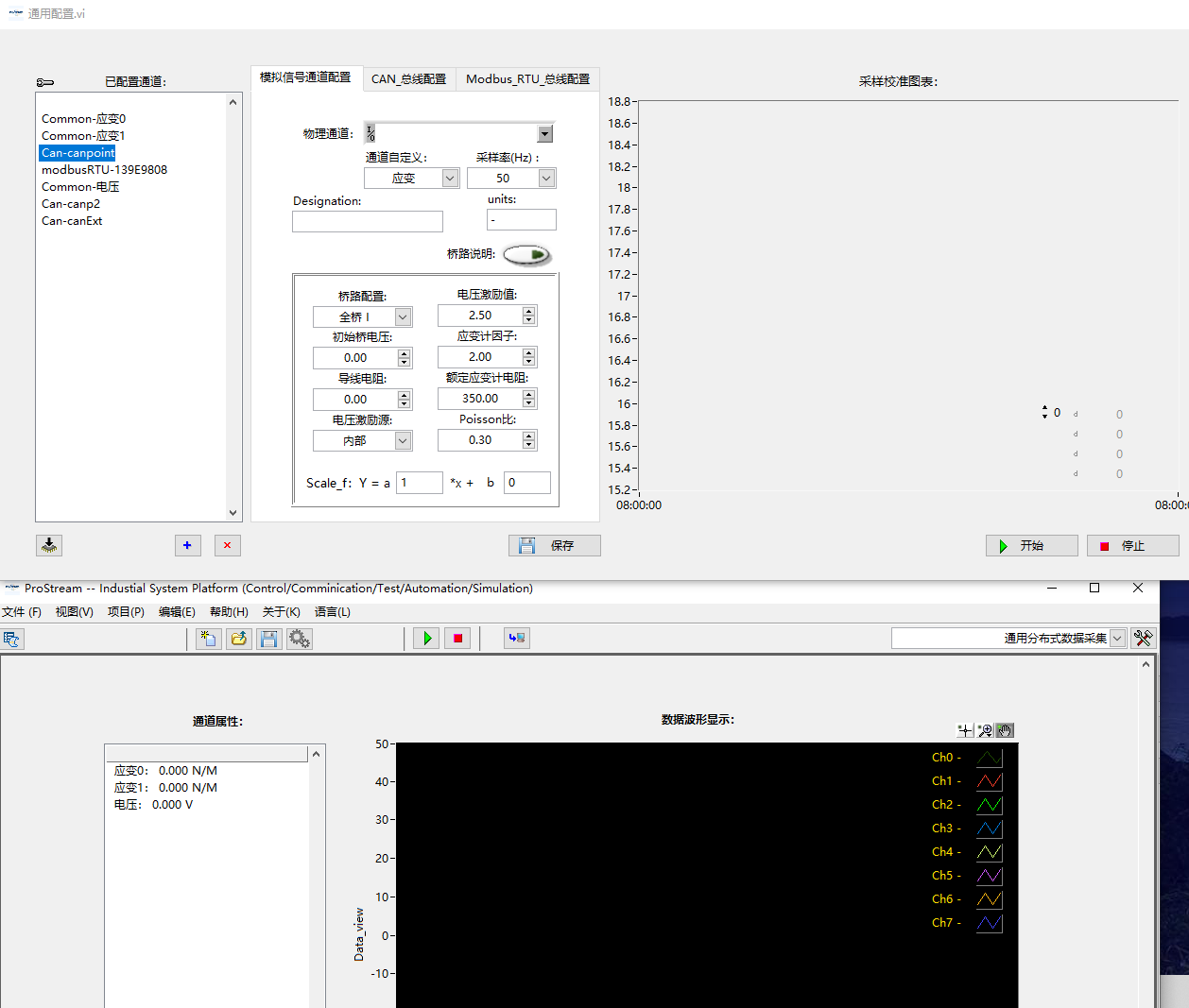This screenshot has height=1008, width=1189.
Task: Click the download-to-device chip icon button
Action: point(49,545)
